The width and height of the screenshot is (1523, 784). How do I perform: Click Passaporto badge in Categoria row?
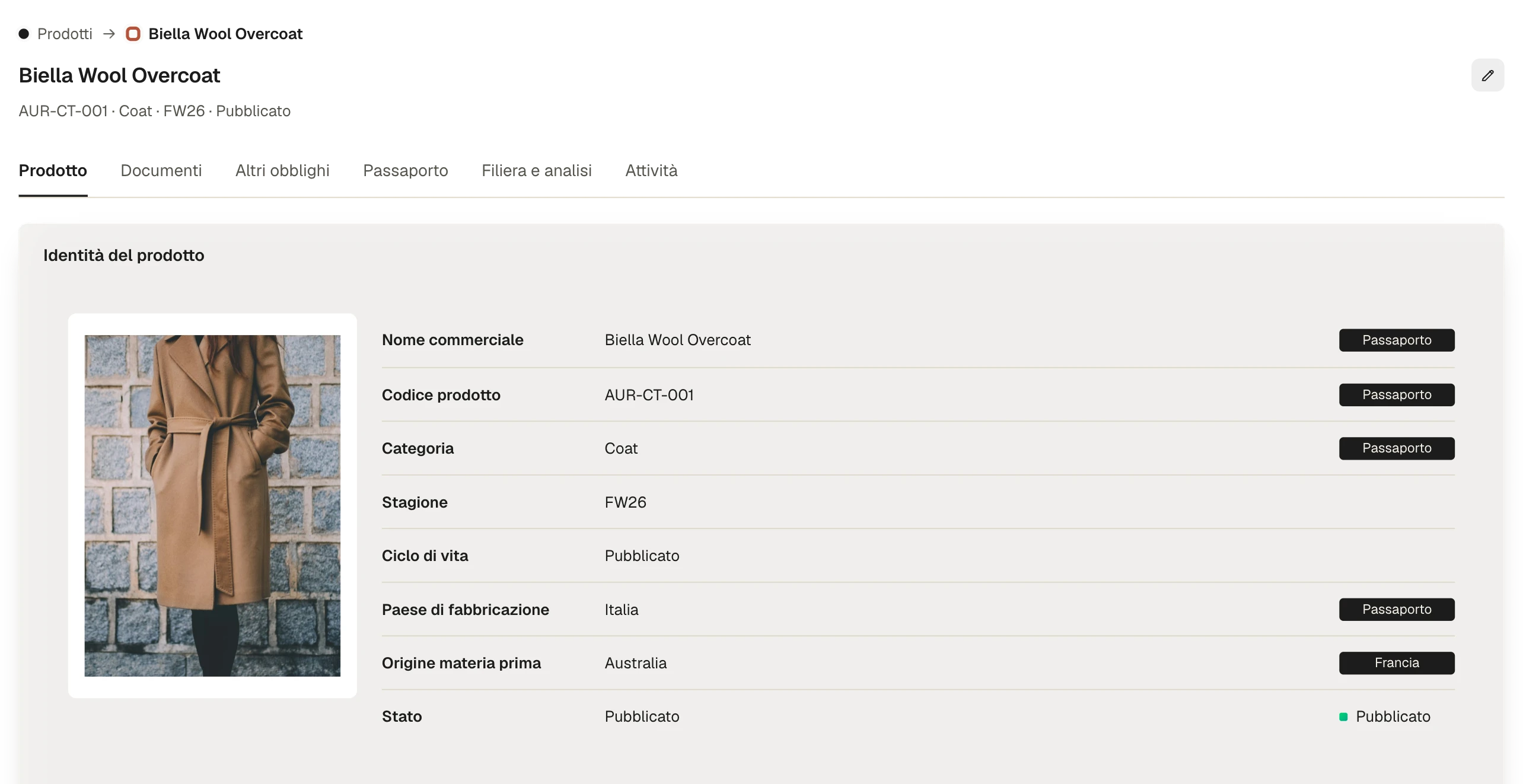coord(1397,448)
